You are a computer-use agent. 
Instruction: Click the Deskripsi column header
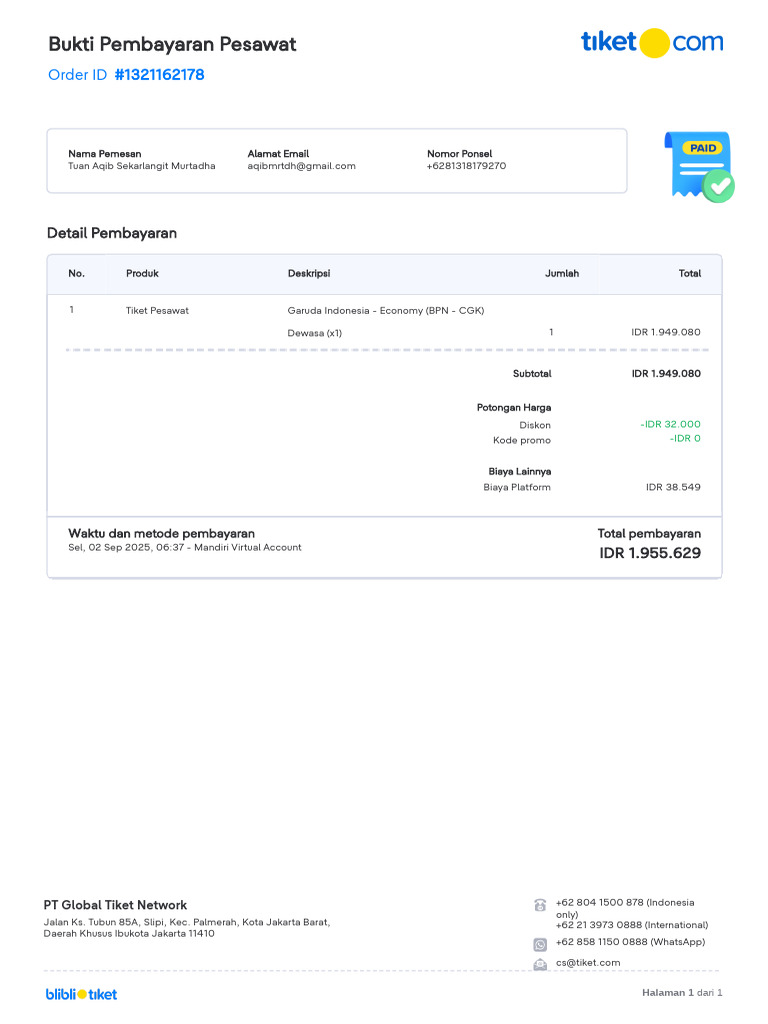click(x=309, y=273)
